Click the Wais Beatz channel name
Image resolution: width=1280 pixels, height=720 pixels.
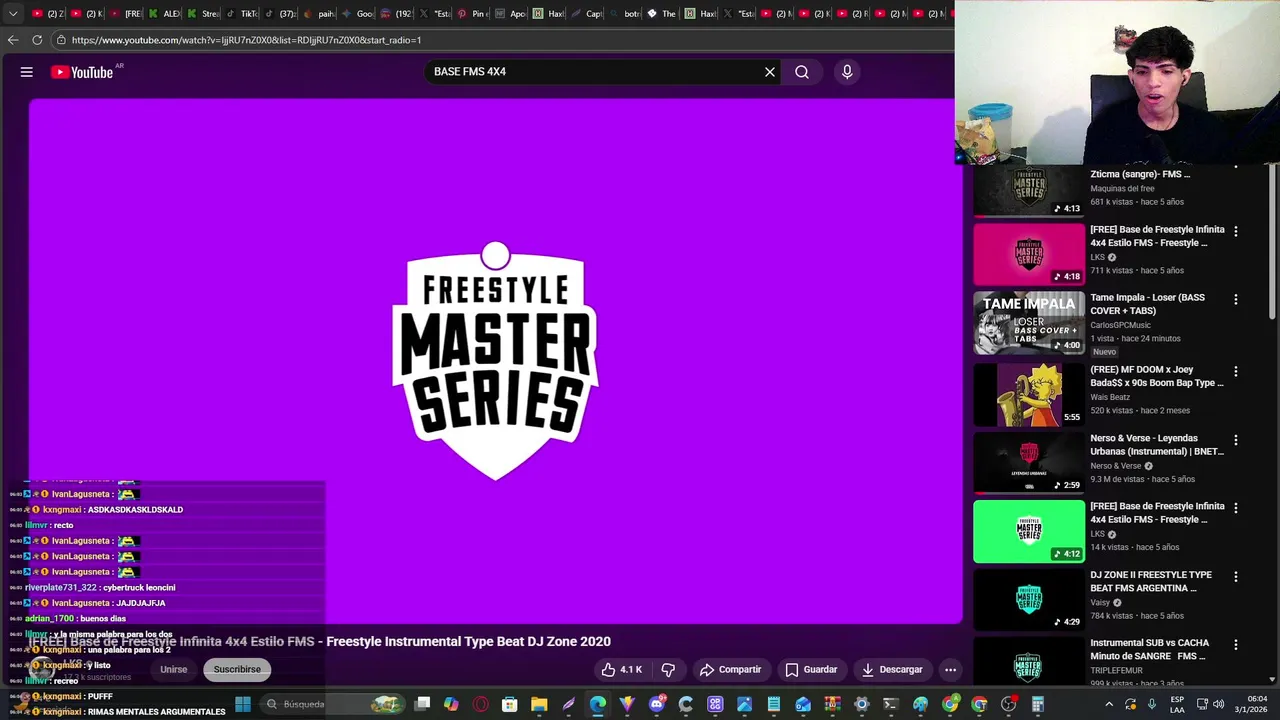point(1110,397)
